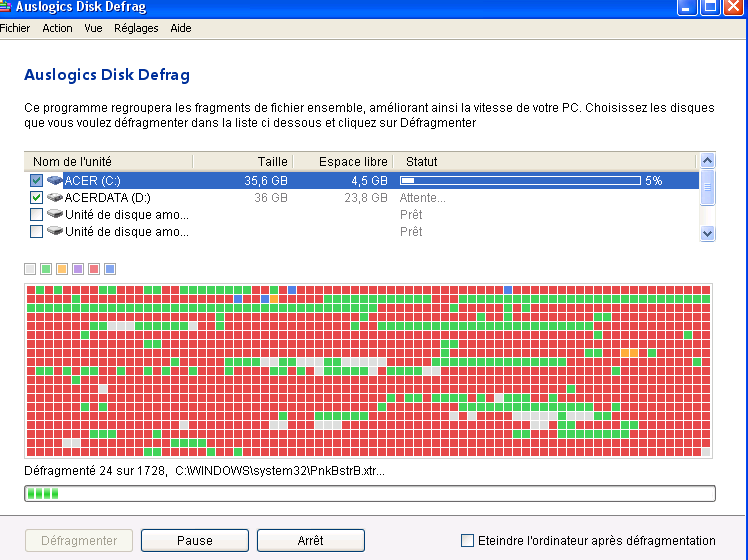The image size is (748, 560).
Task: Uncheck the ACER (C:) drive checkbox
Action: coord(36,180)
